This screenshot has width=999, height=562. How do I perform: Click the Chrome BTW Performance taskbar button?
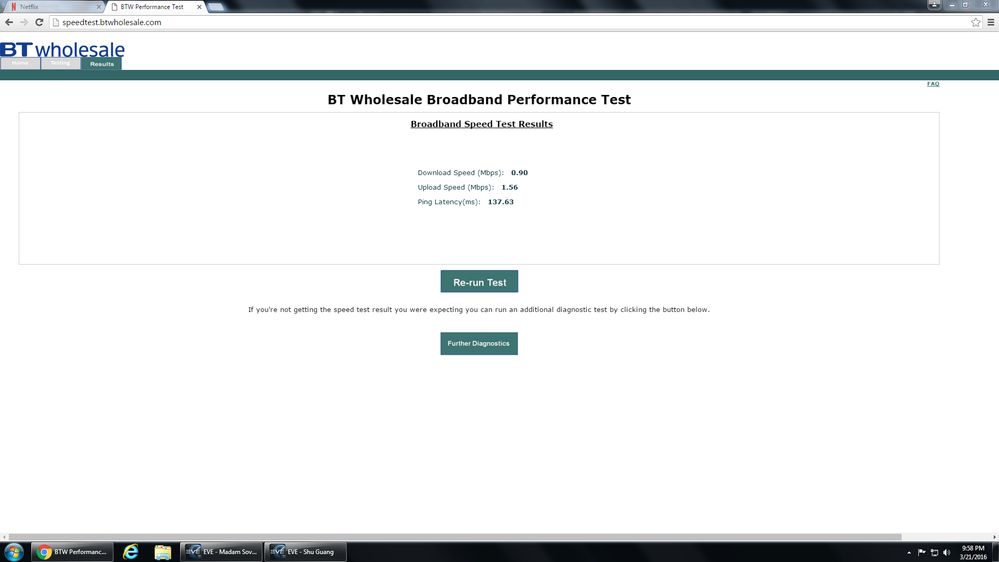[73, 552]
